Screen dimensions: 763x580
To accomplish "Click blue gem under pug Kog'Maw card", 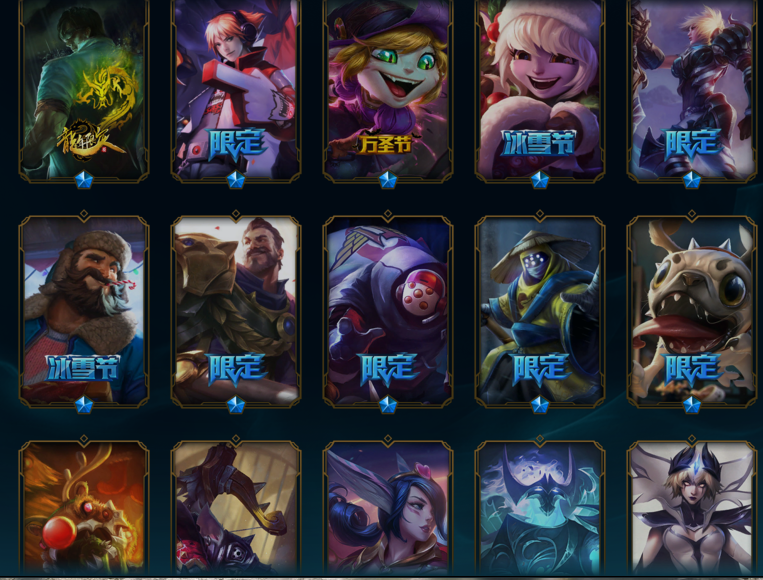I will pyautogui.click(x=691, y=405).
